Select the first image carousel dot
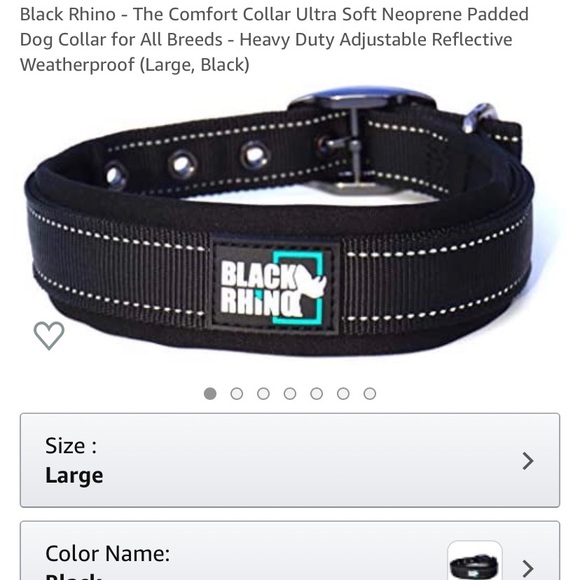The width and height of the screenshot is (580, 580). pos(210,394)
